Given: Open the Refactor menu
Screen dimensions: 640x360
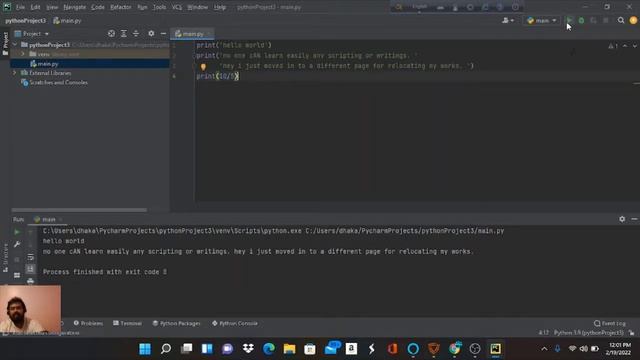Looking at the screenshot, I should pos(121,7).
